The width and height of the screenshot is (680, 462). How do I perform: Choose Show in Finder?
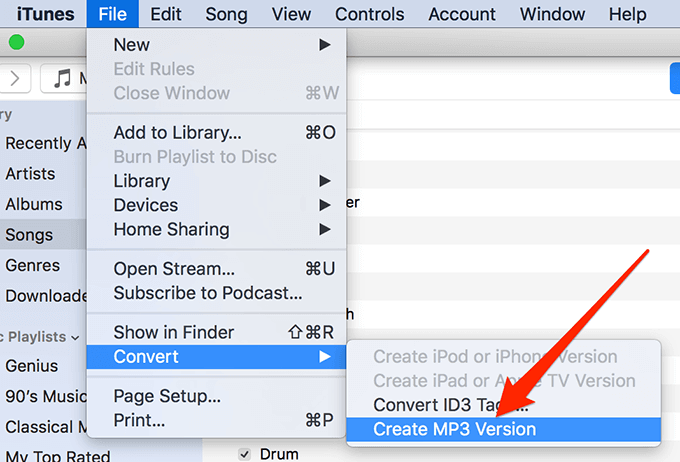tap(173, 332)
